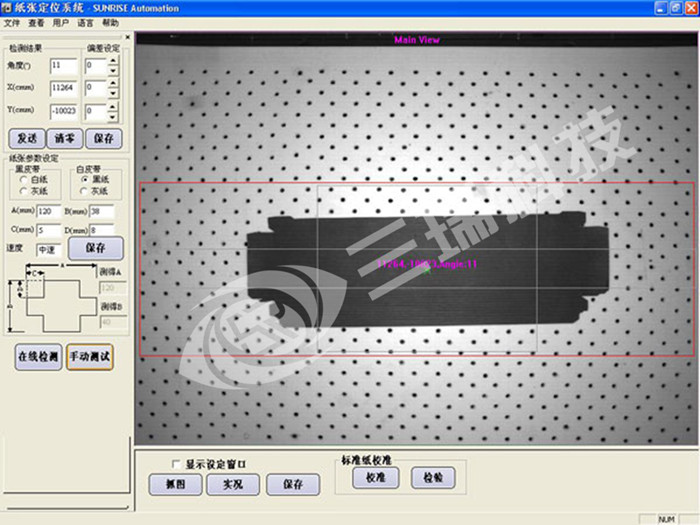Click the D(mm) input field
The width and height of the screenshot is (700, 525).
[x=102, y=230]
